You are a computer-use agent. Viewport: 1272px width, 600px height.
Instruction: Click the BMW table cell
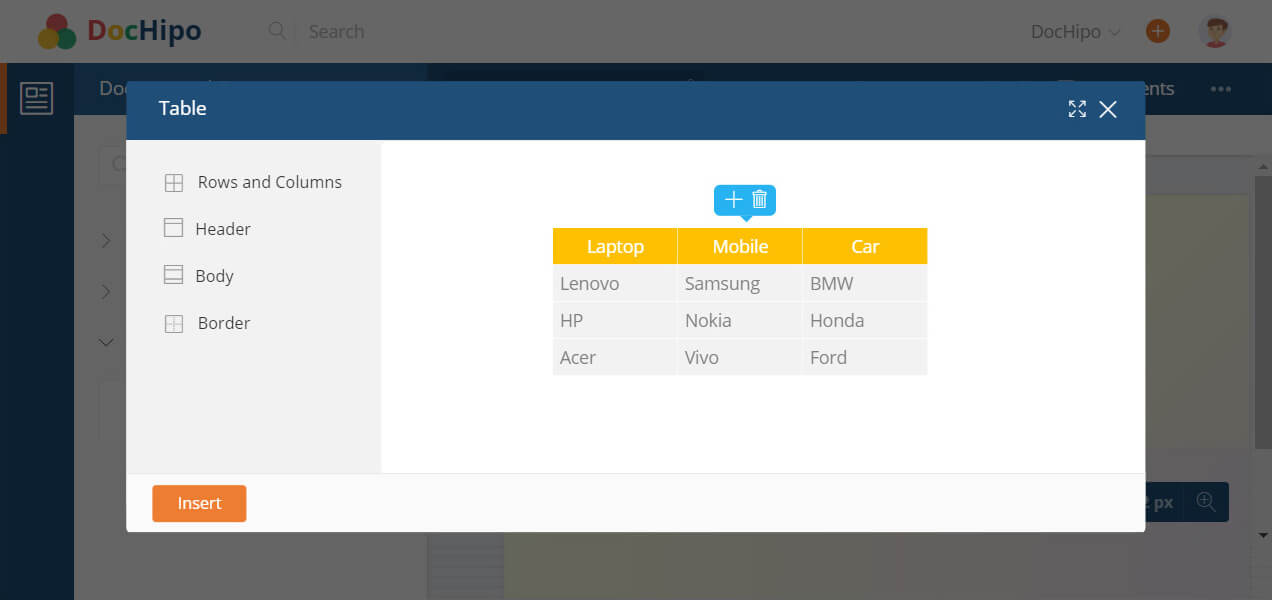[865, 283]
